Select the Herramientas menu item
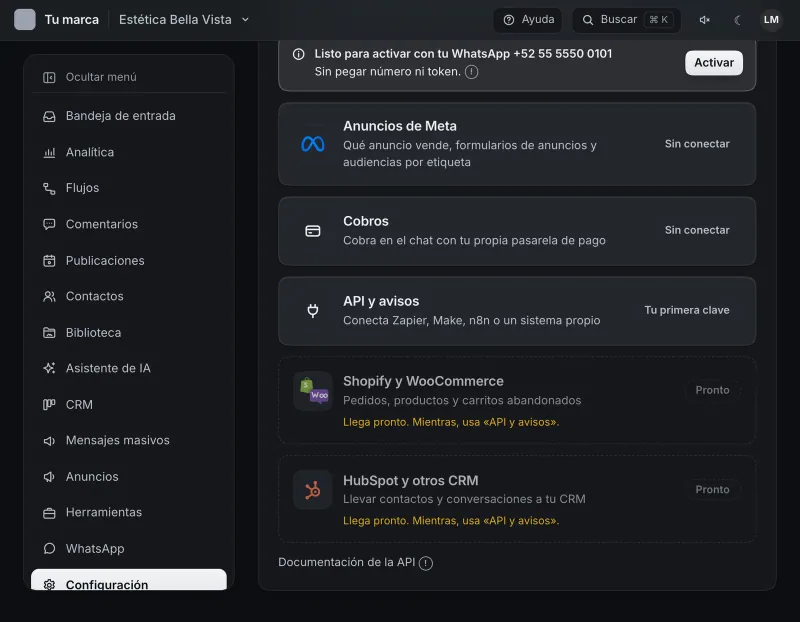The width and height of the screenshot is (800, 622). pyautogui.click(x=129, y=513)
